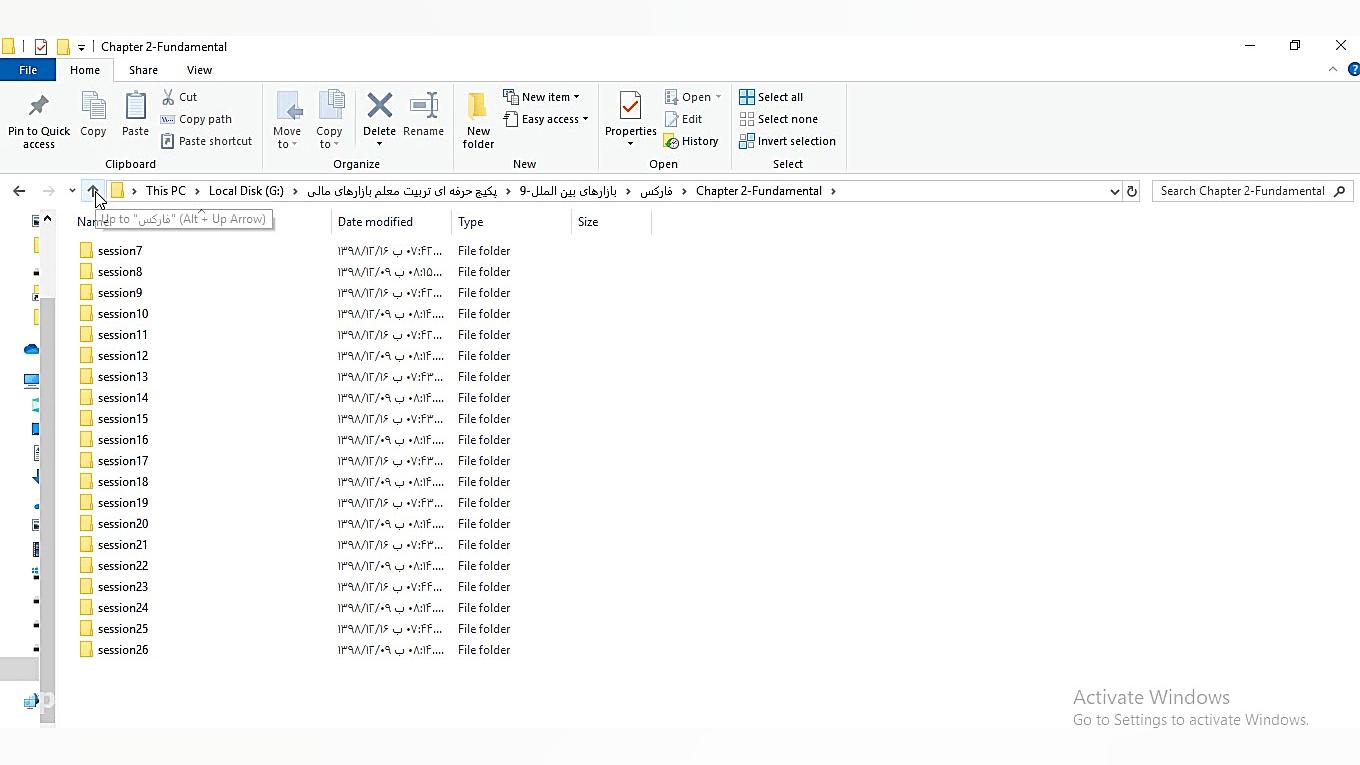Viewport: 1360px width, 765px height.
Task: Select the session9 folder
Action: point(120,293)
